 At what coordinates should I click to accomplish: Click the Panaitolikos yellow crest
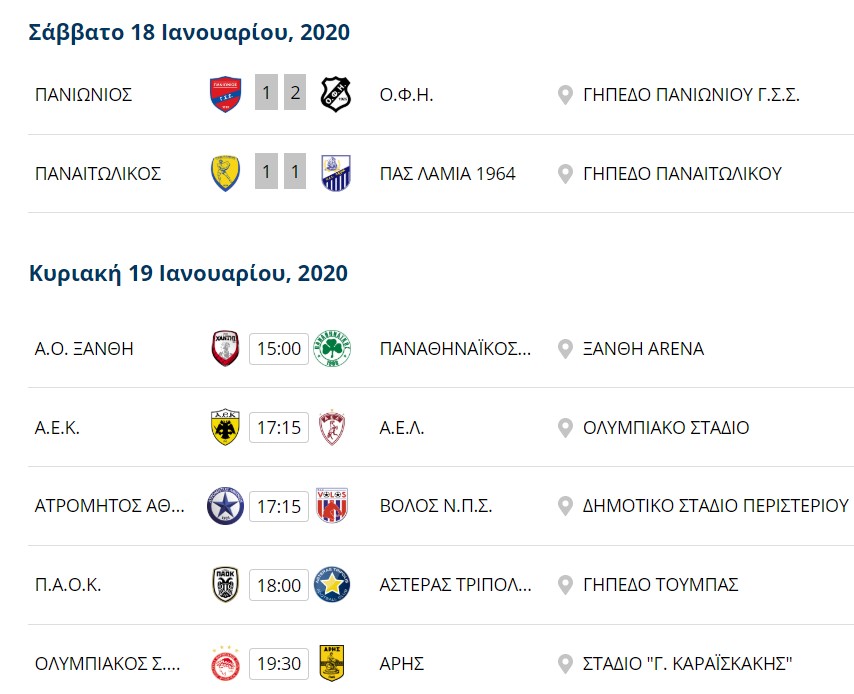coord(225,173)
